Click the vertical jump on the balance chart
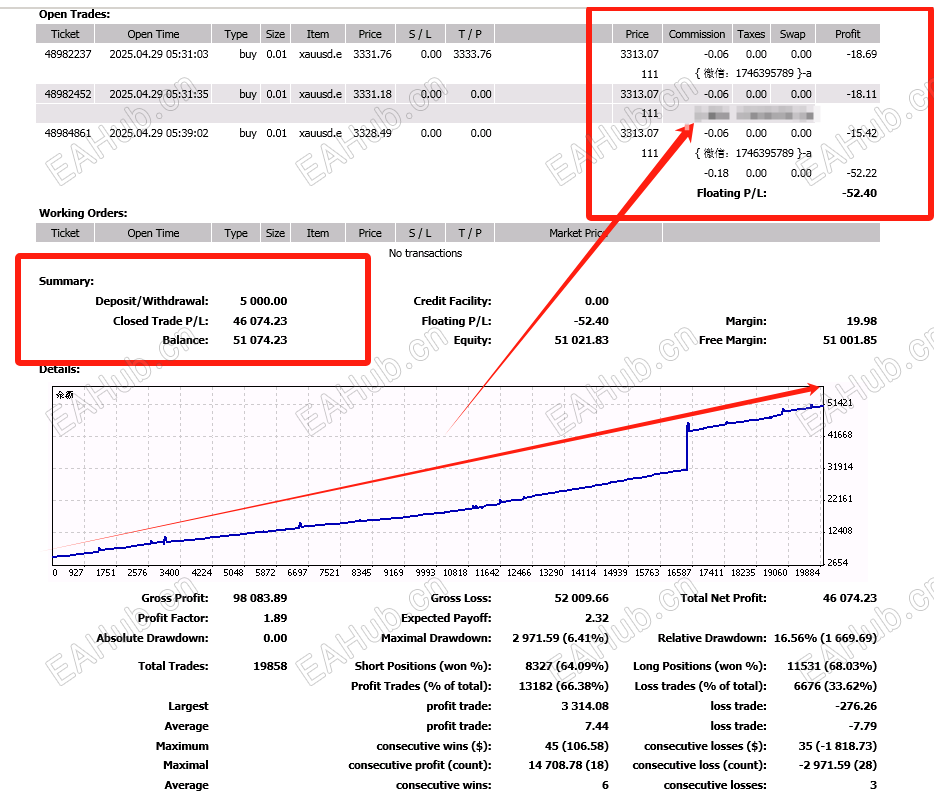 click(687, 448)
